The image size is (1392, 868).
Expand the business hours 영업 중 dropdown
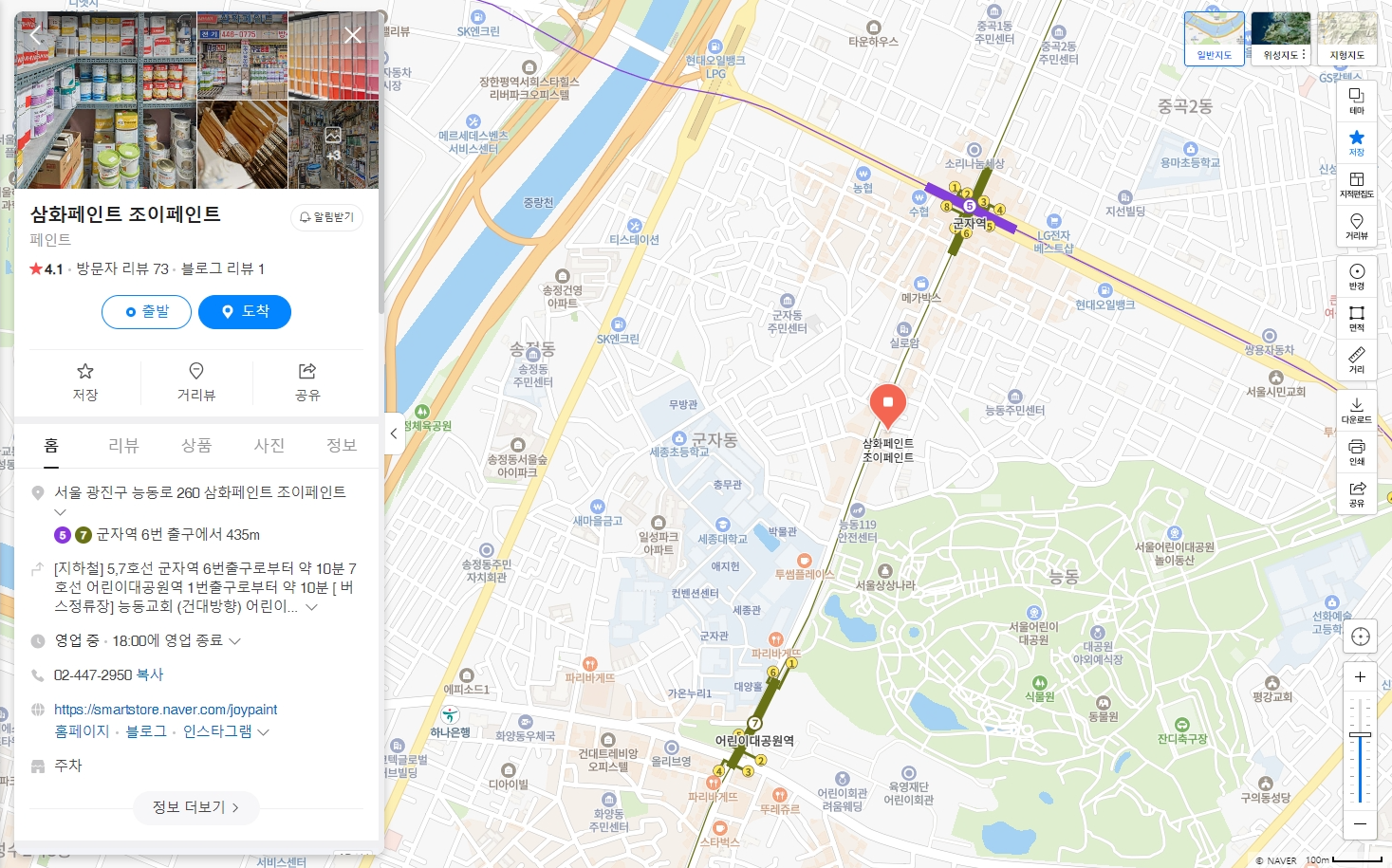[235, 641]
